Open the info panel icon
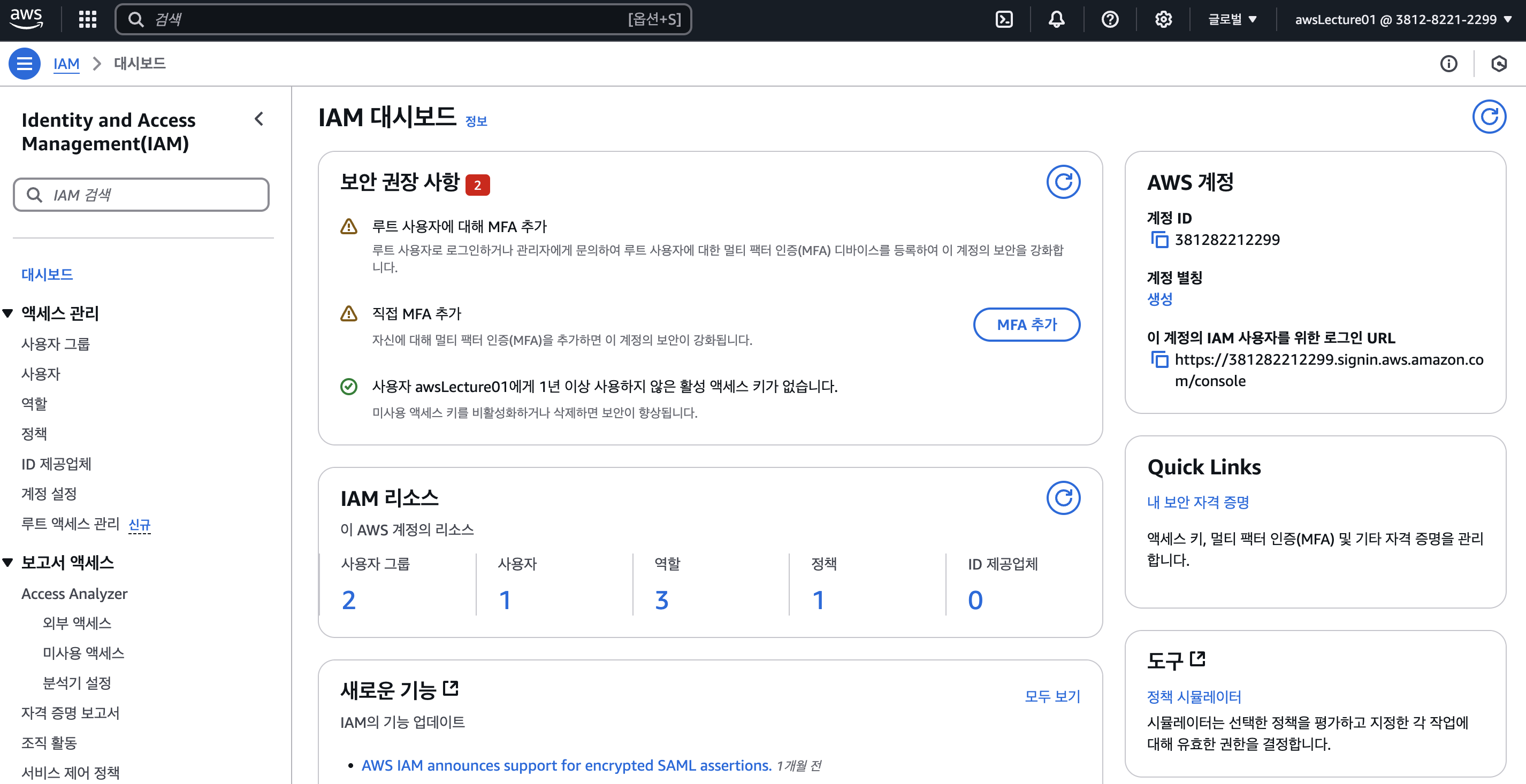 pyautogui.click(x=1449, y=63)
